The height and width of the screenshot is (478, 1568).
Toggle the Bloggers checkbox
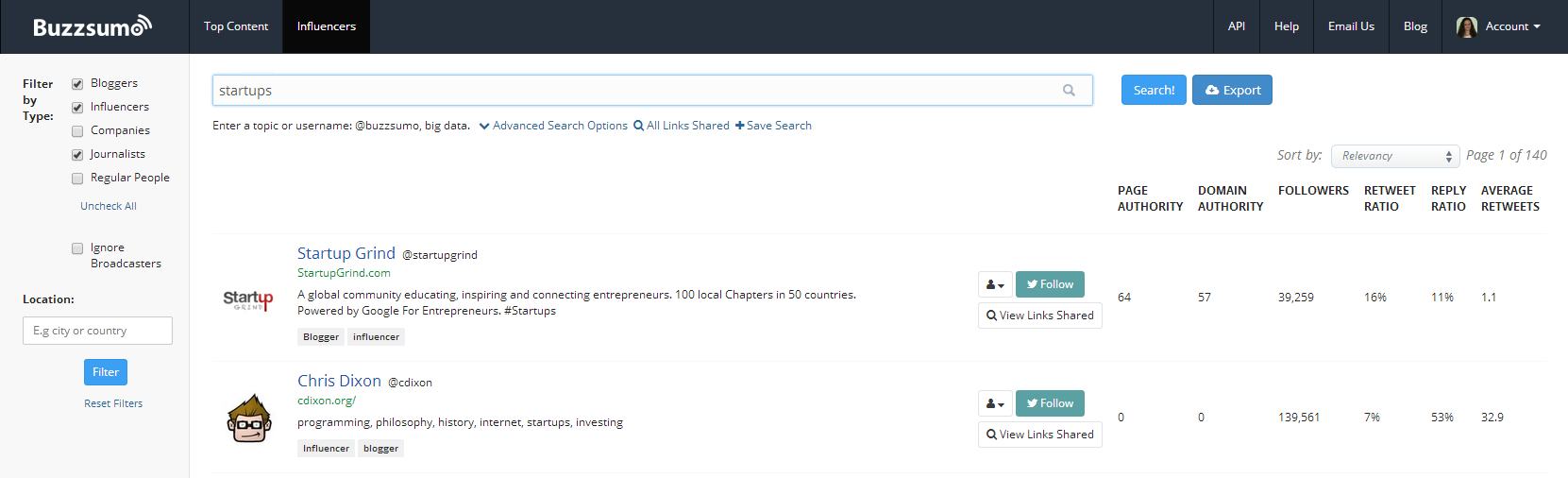pos(77,84)
